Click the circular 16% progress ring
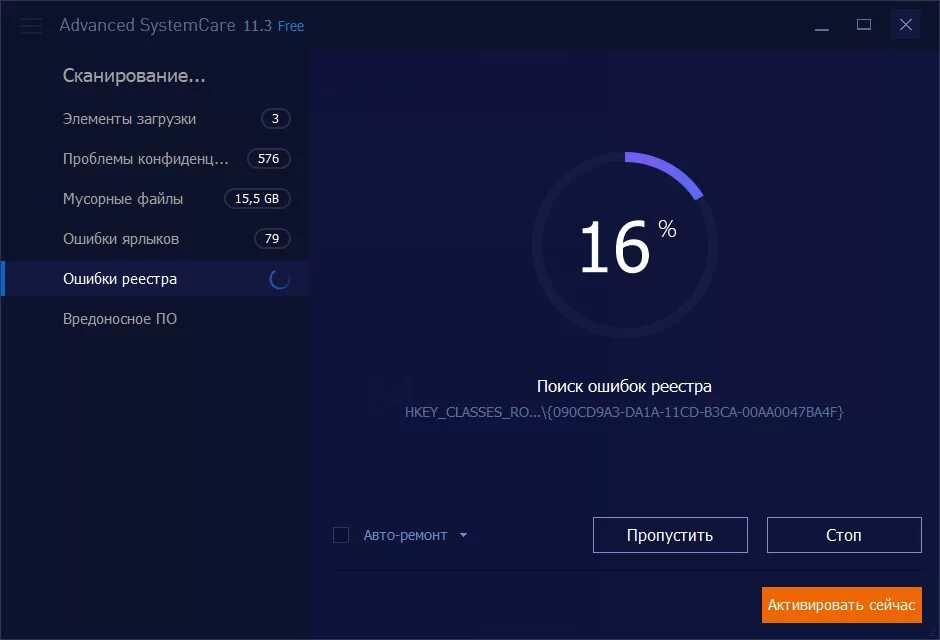The height and width of the screenshot is (640, 940). coord(625,244)
